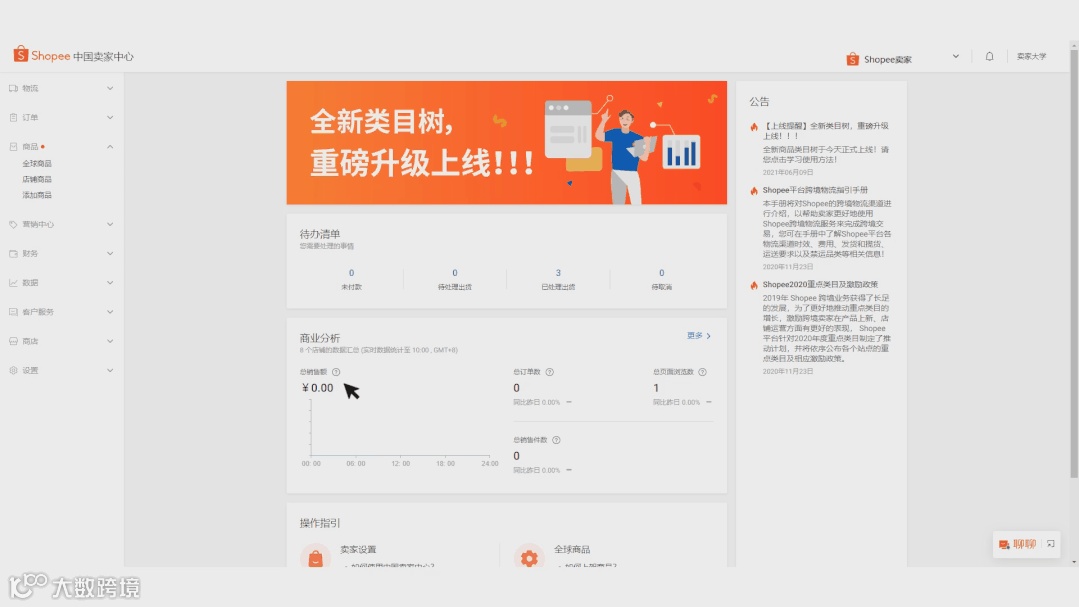Image resolution: width=1079 pixels, height=607 pixels.
Task: Click the 订单 clipboard icon in sidebar
Action: point(13,118)
